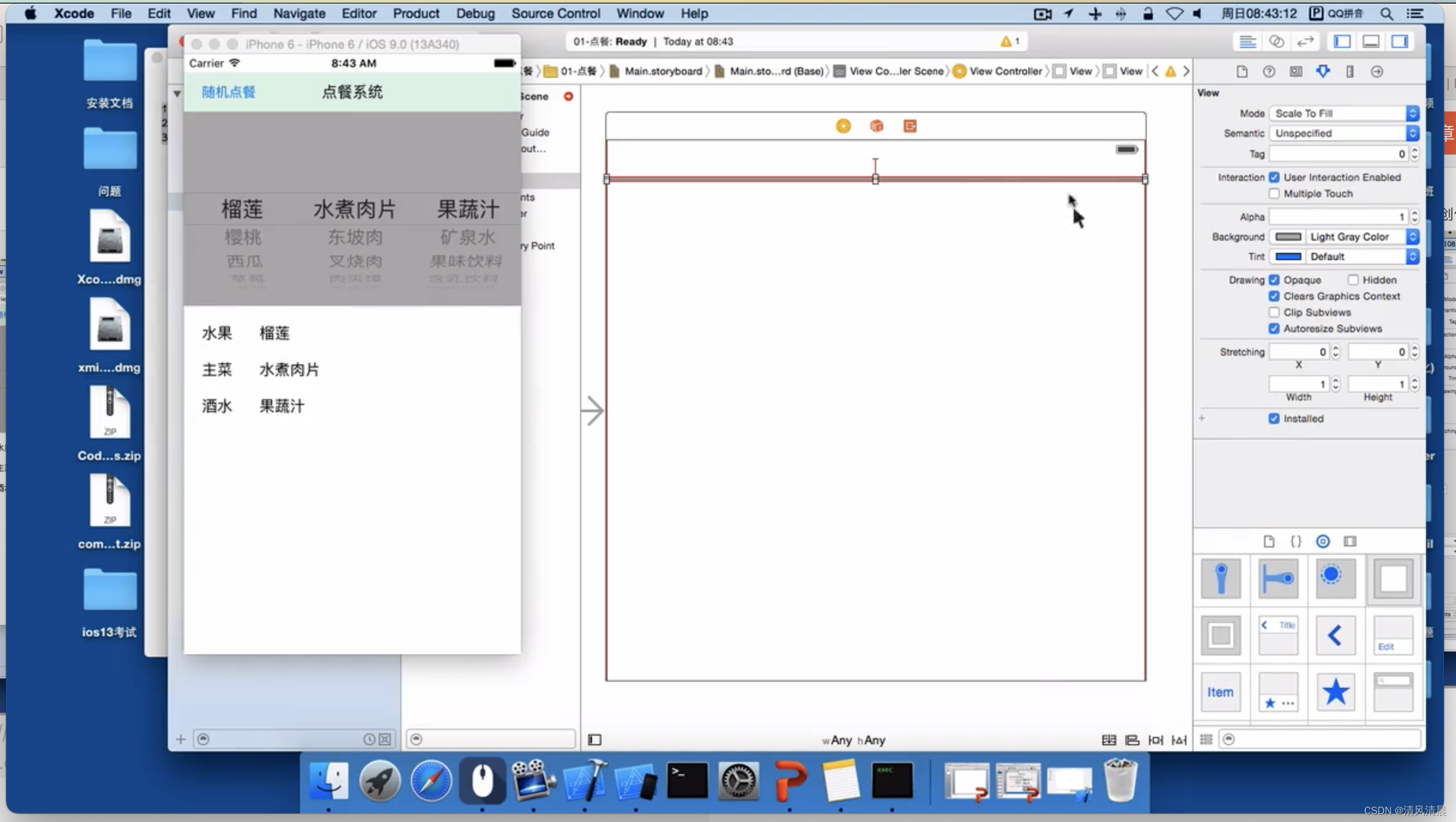The width and height of the screenshot is (1456, 822).
Task: Select the Item bar button object in library
Action: click(1221, 692)
